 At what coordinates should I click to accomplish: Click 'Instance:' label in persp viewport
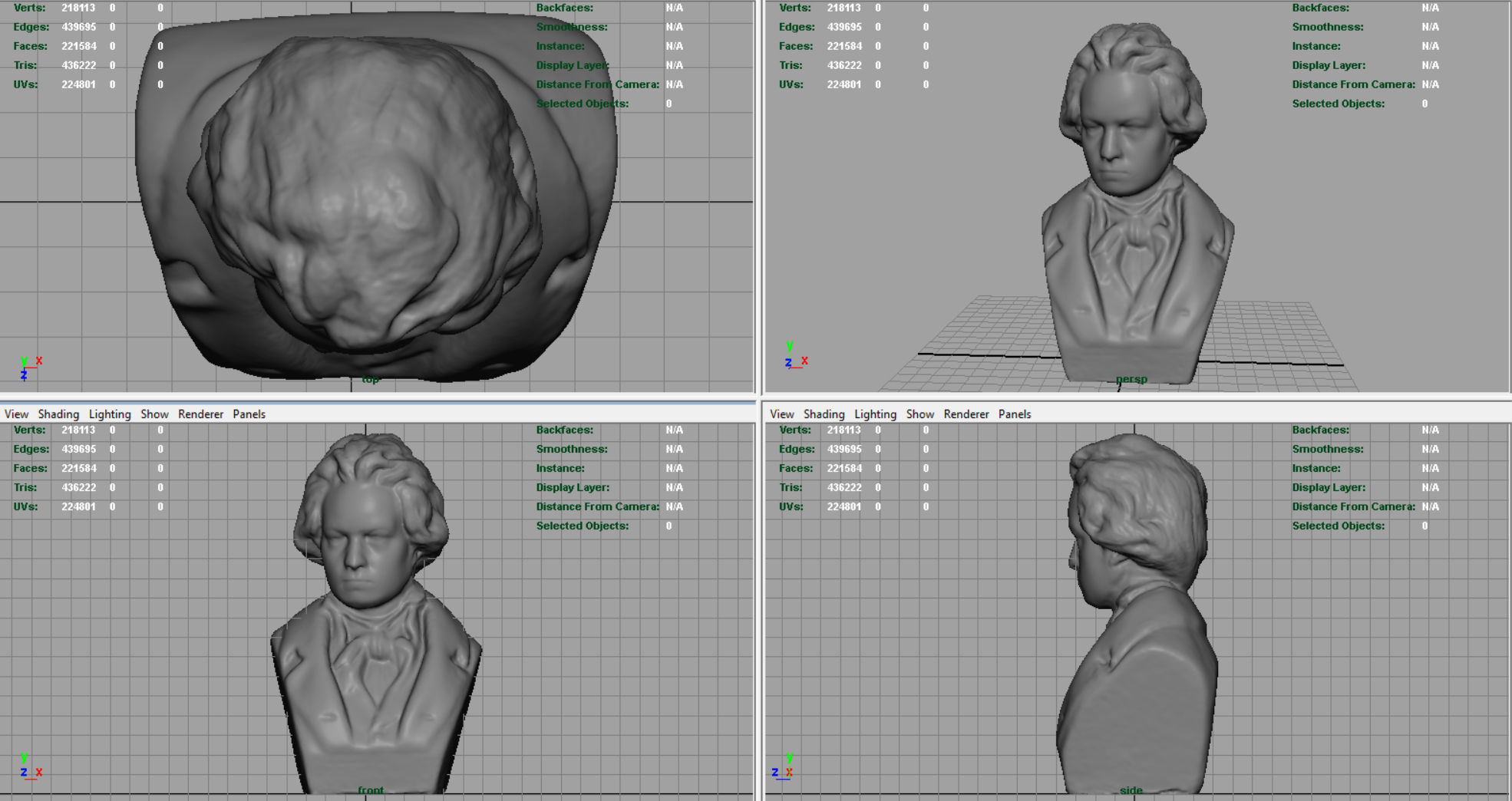(x=1316, y=46)
